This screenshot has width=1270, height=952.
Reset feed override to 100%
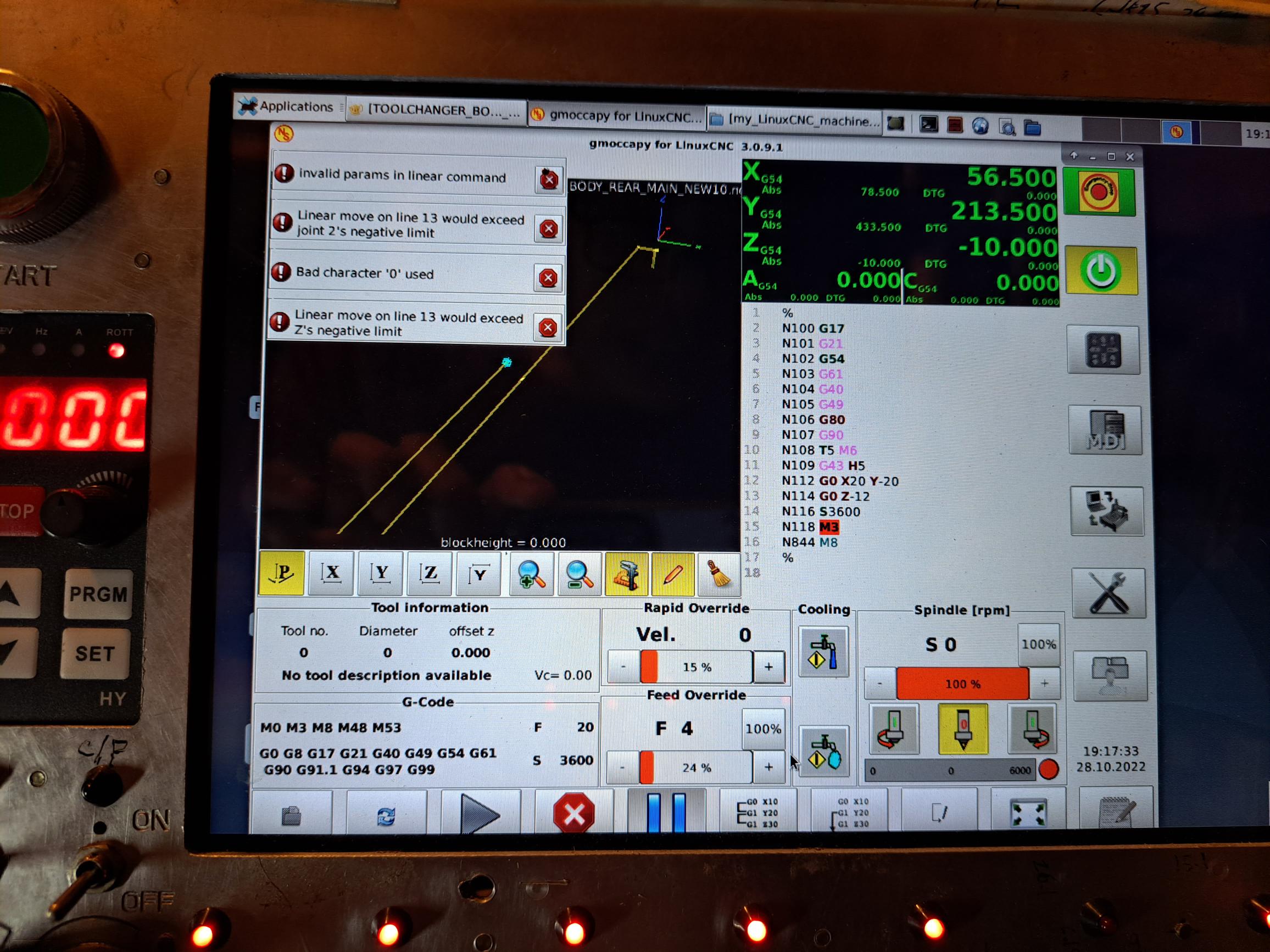pyautogui.click(x=762, y=729)
